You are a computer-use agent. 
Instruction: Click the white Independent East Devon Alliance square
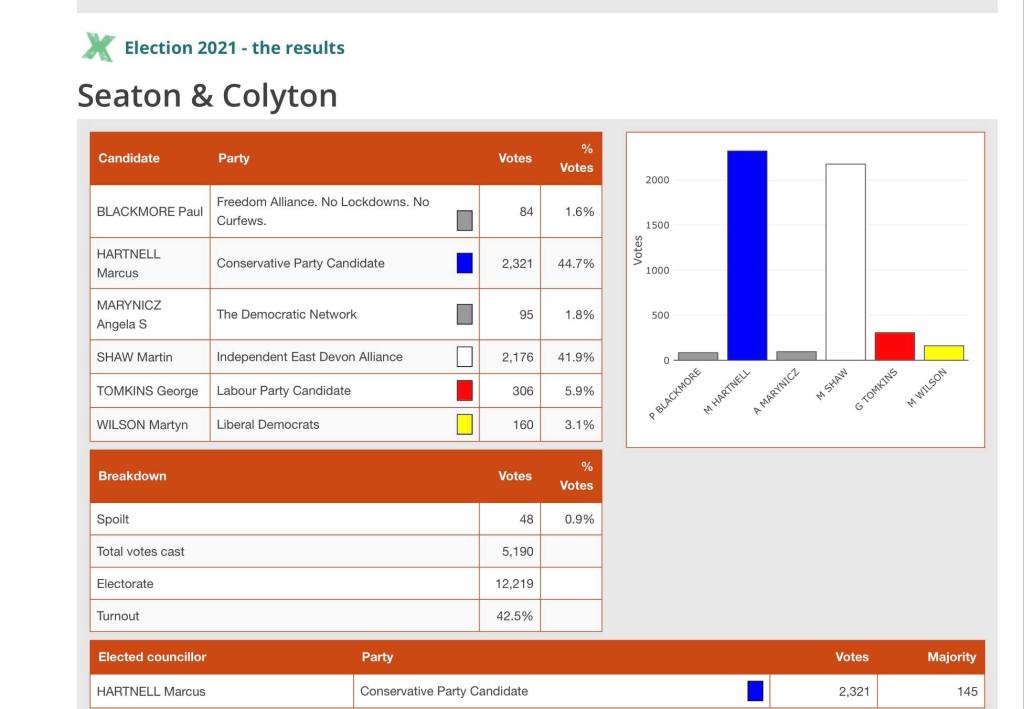point(464,357)
